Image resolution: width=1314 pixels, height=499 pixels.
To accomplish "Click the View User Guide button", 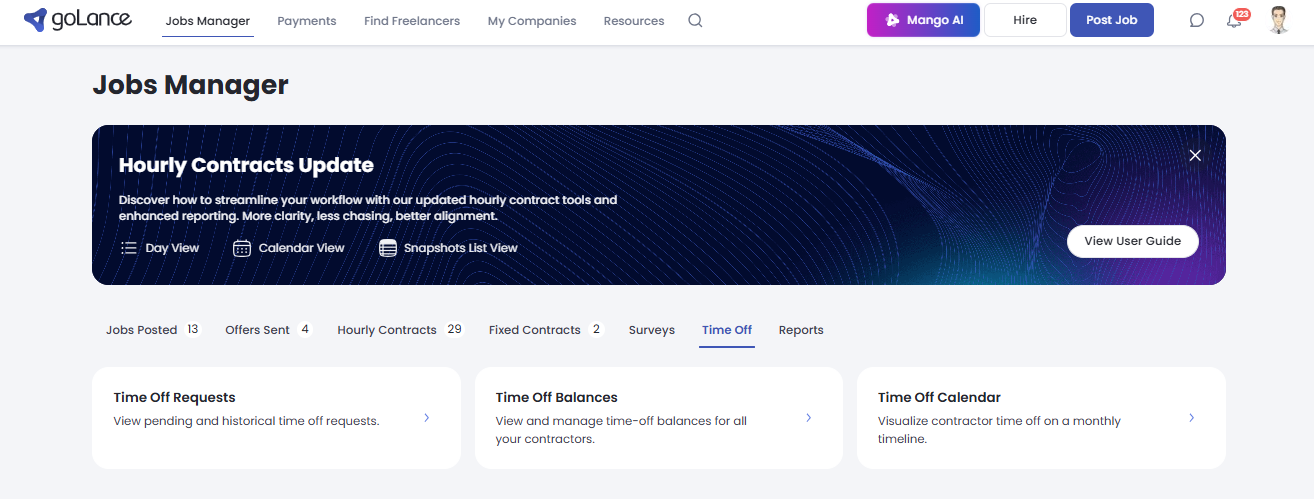I will coord(1132,241).
